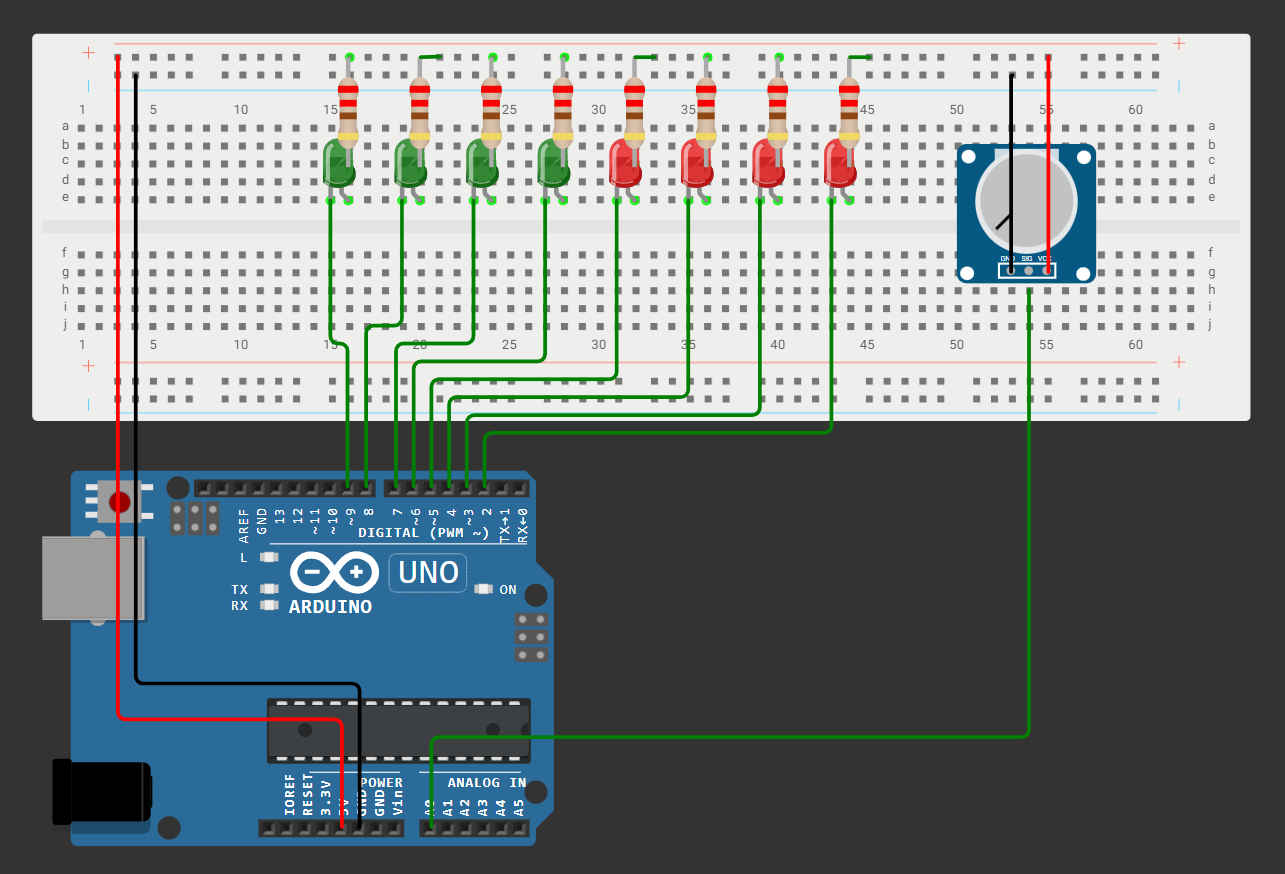Click the "ANALOG IN" label
Viewport: 1285px width, 874px height.
click(486, 783)
